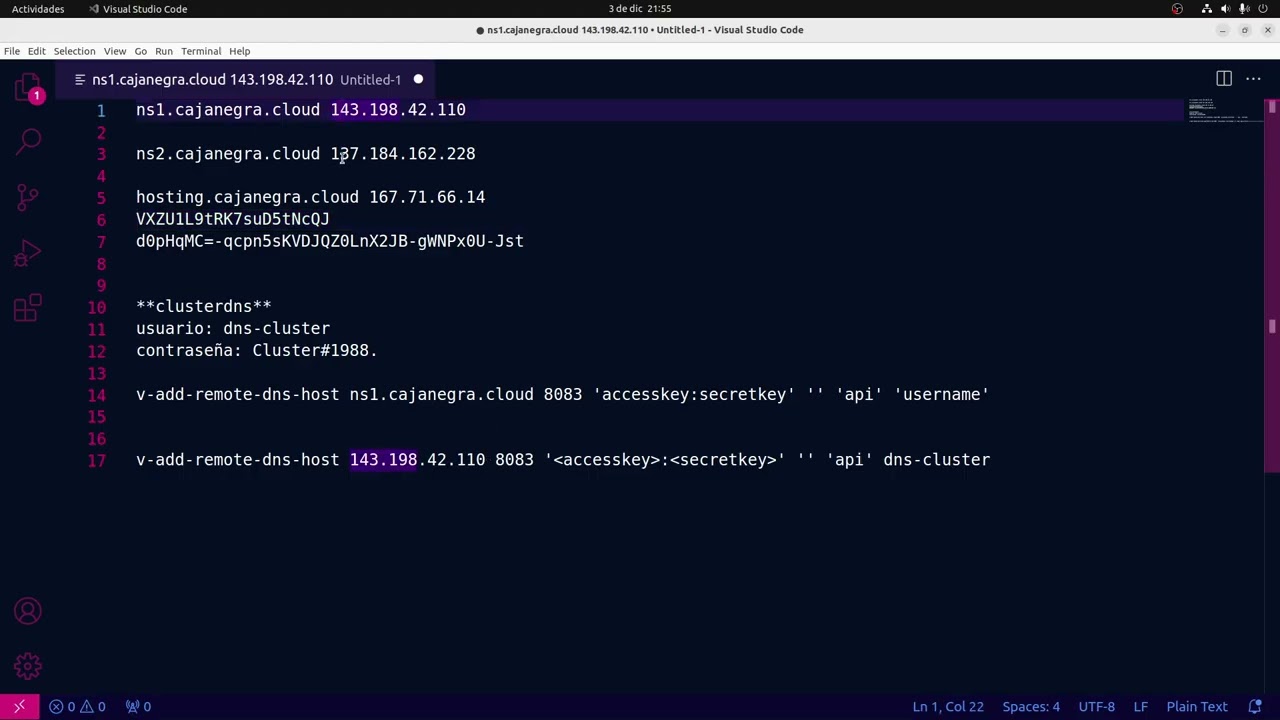The image size is (1280, 720).
Task: Click line number 10 in gutter
Action: (96, 307)
